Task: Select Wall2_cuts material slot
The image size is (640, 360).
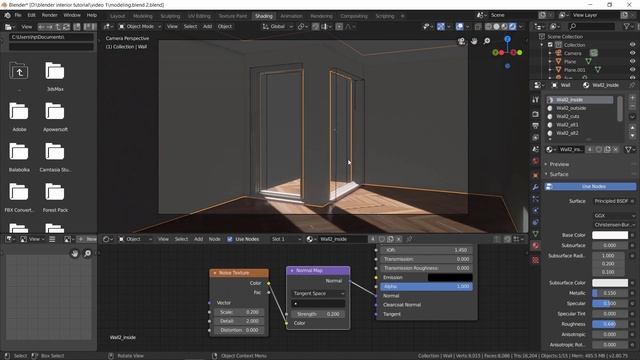Action: 568,116
